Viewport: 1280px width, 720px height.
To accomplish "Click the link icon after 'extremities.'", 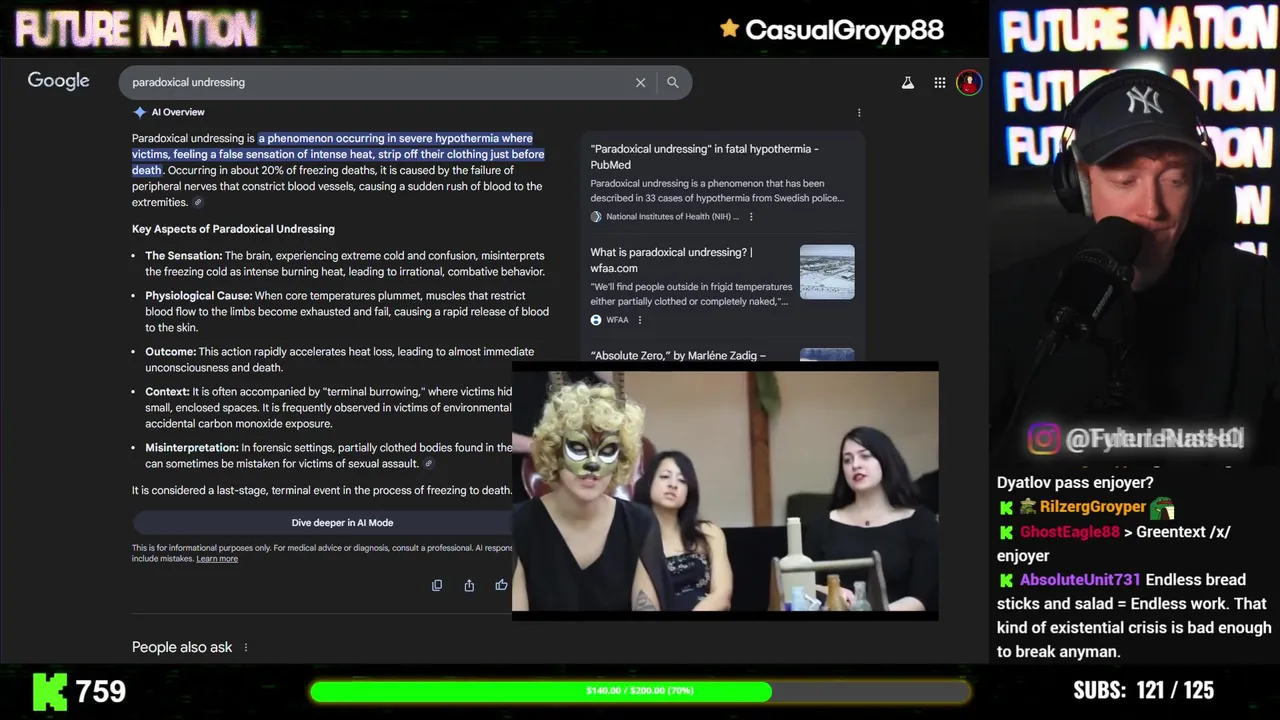I will (x=198, y=202).
